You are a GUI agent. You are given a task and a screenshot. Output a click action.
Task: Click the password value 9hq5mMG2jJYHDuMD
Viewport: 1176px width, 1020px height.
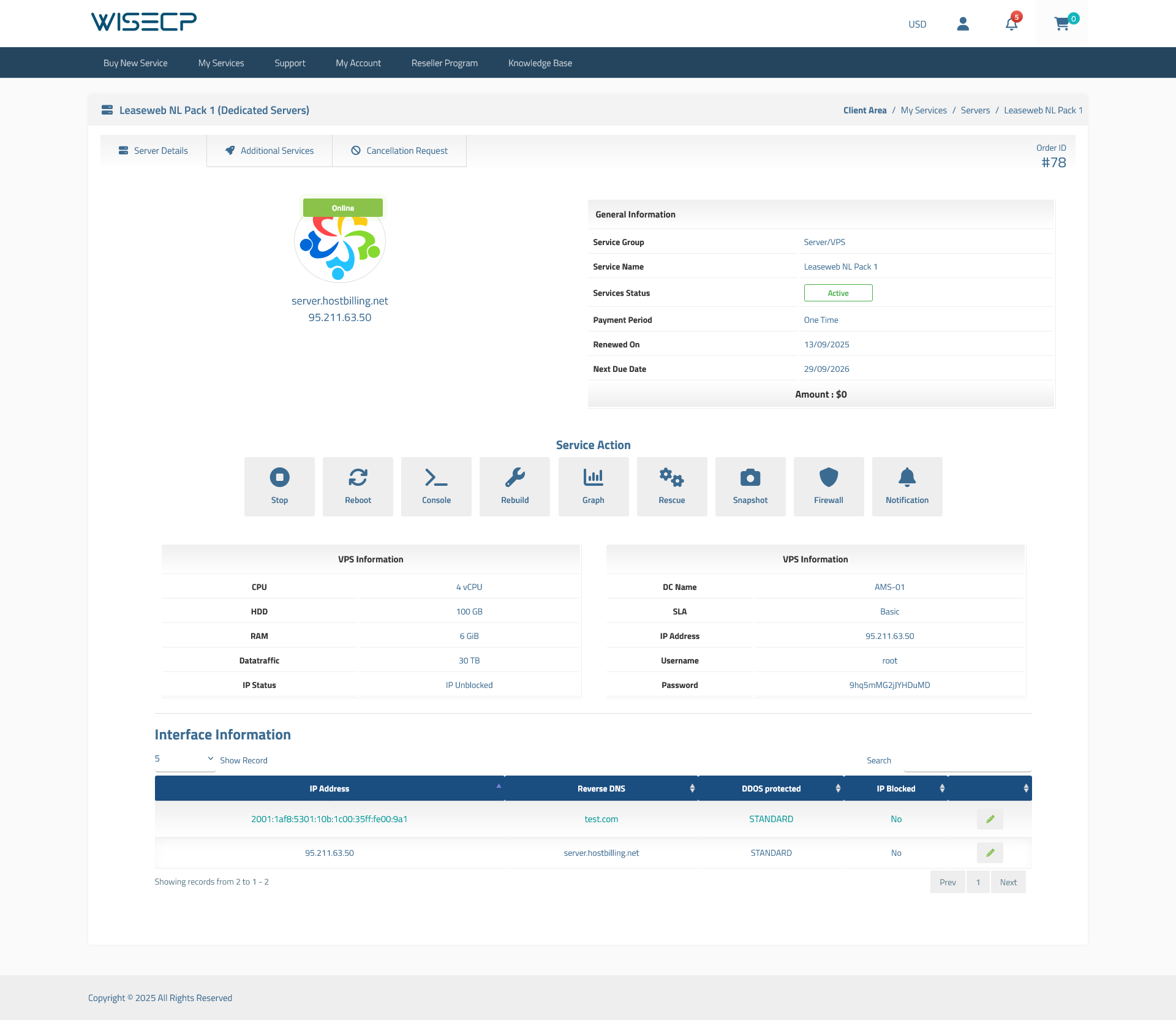point(889,685)
